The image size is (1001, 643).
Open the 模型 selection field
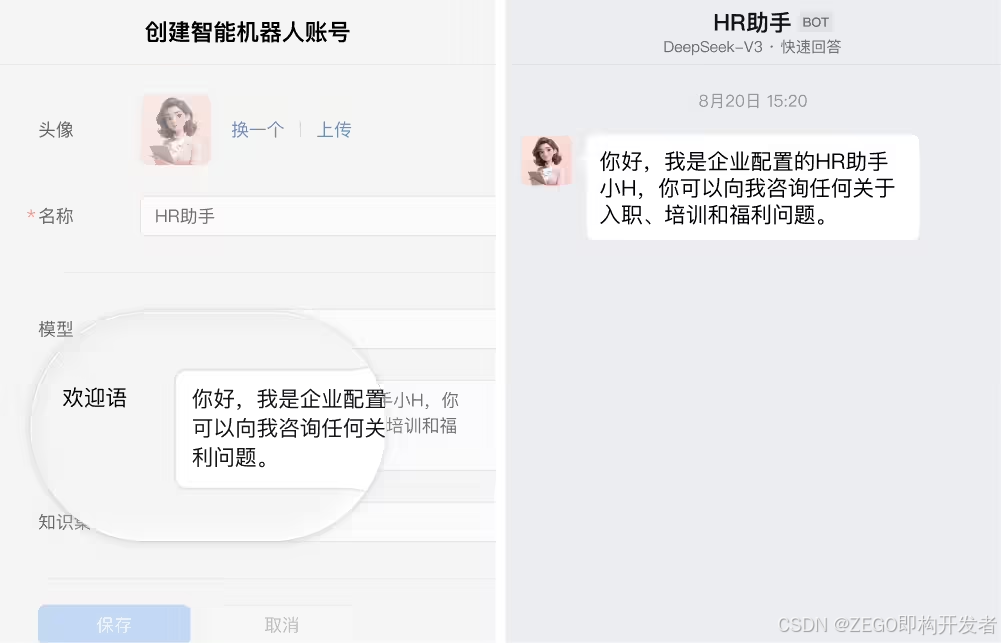[415, 329]
